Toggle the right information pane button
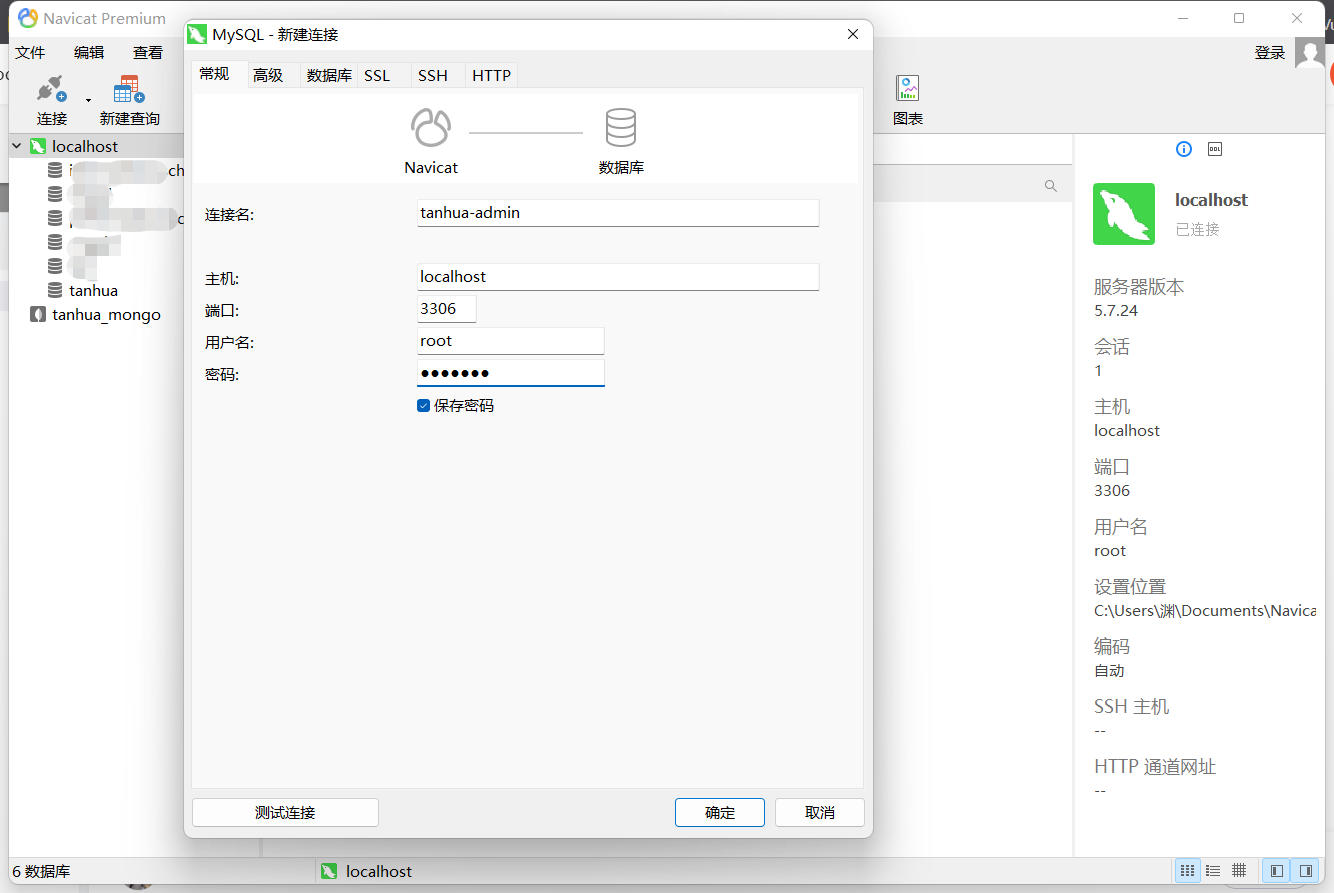This screenshot has width=1334, height=893. 1305,871
